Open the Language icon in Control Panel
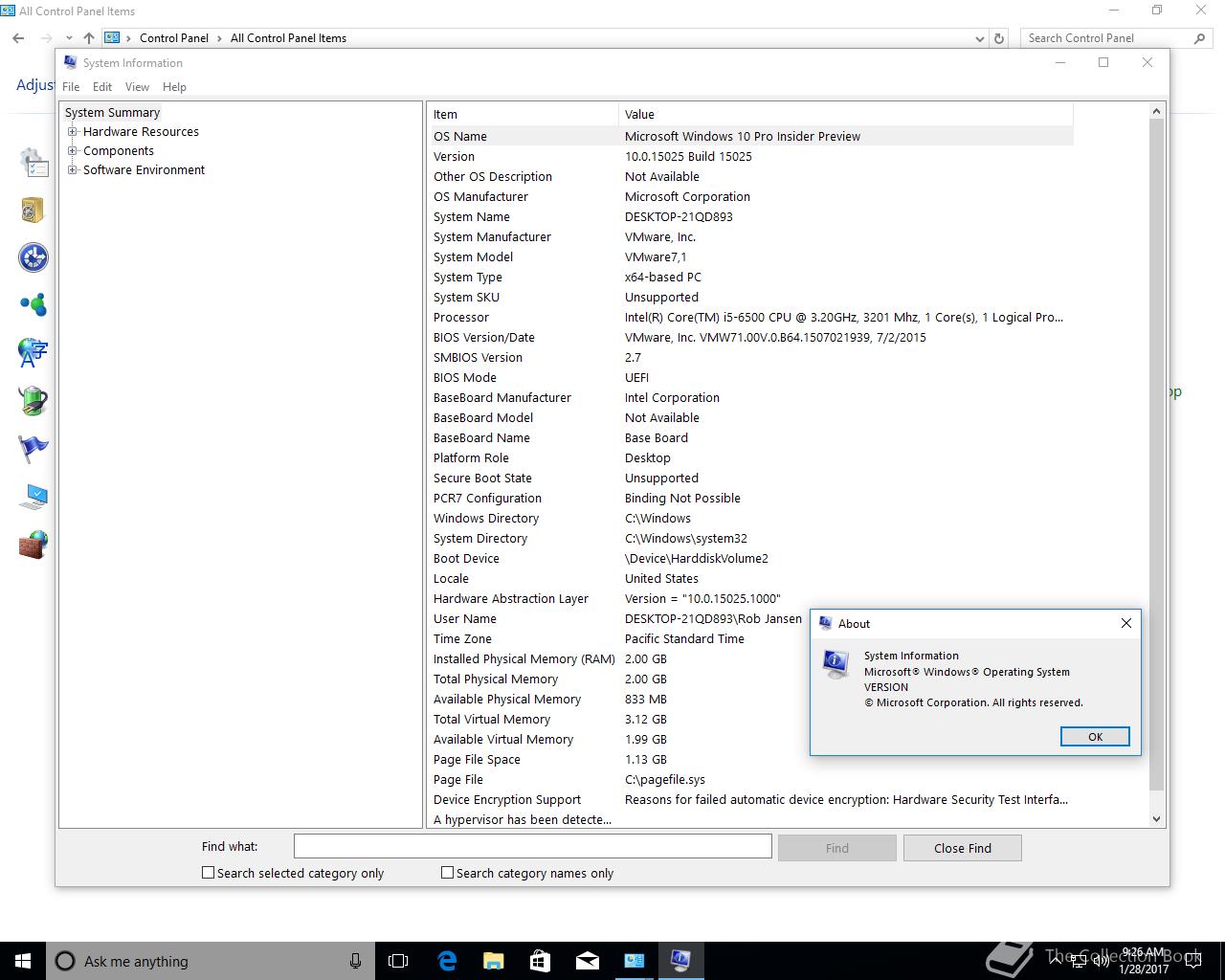This screenshot has height=980, width=1225. pyautogui.click(x=33, y=353)
